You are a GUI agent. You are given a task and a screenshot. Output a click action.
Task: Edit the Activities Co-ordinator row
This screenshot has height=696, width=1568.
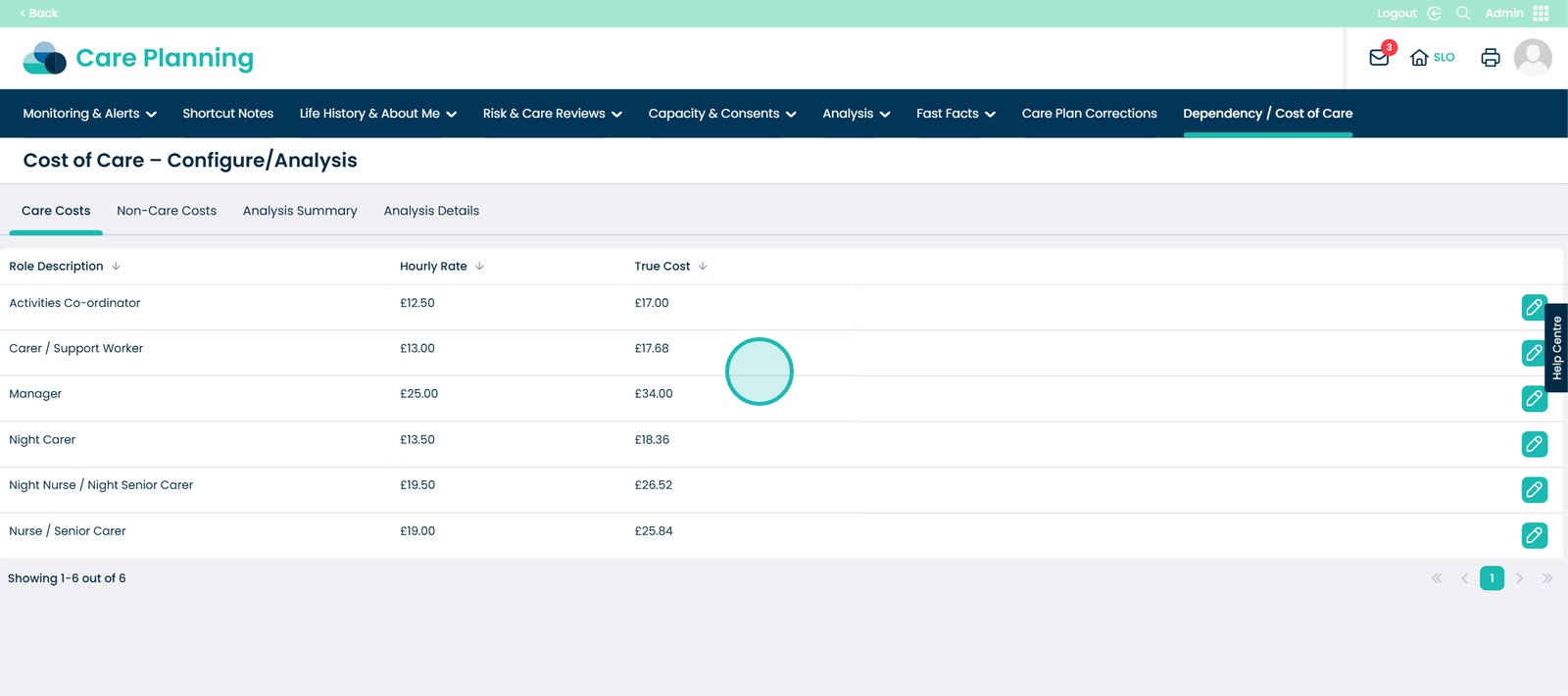(x=1534, y=307)
